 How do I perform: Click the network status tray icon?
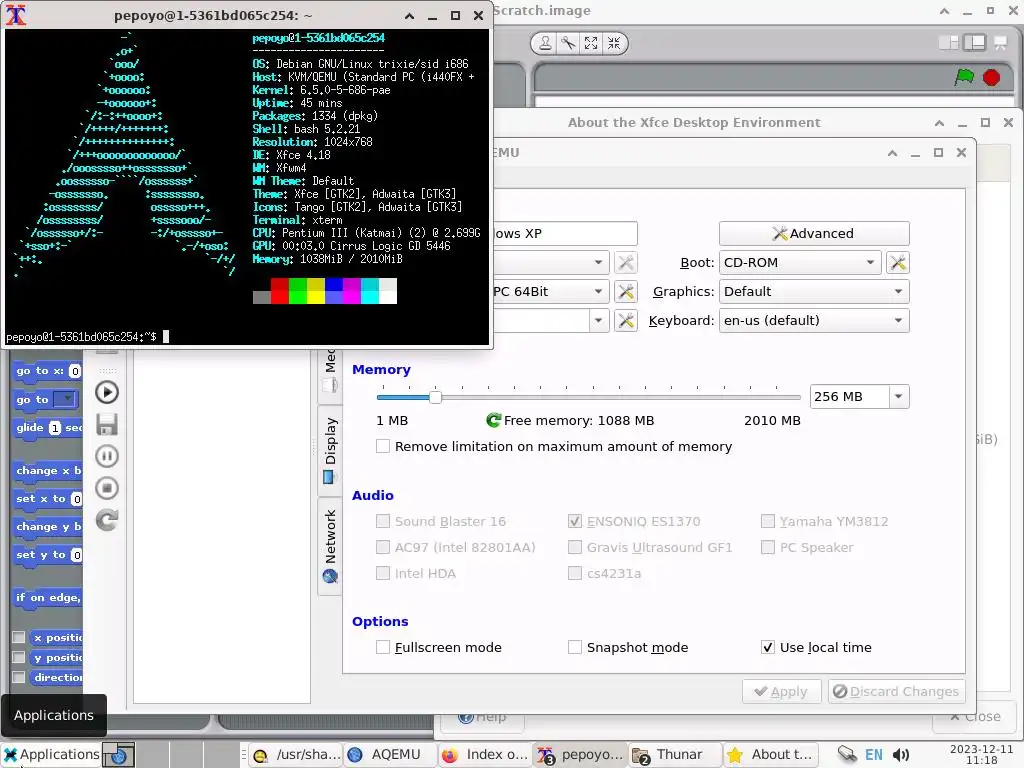coord(847,754)
